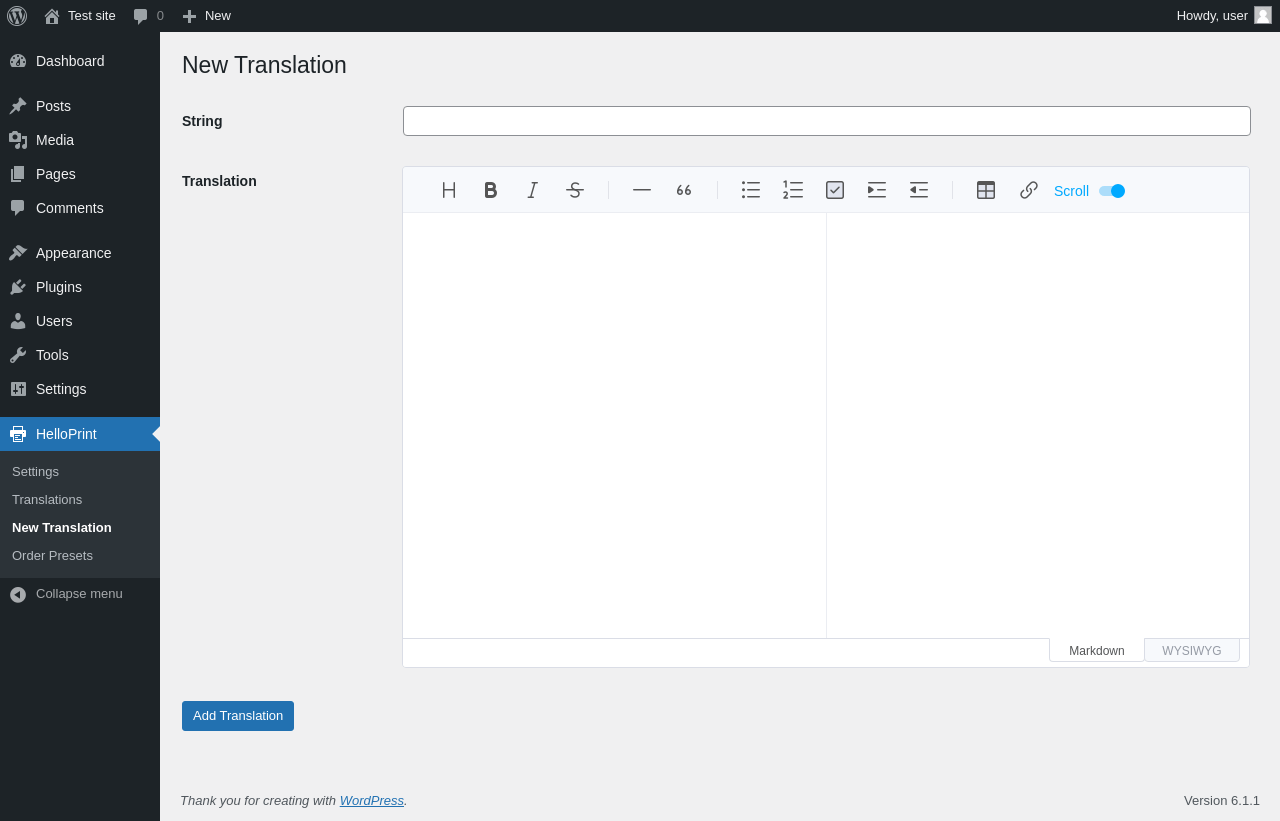This screenshot has height=821, width=1280.
Task: Go to the Dashboard menu
Action: (x=80, y=61)
